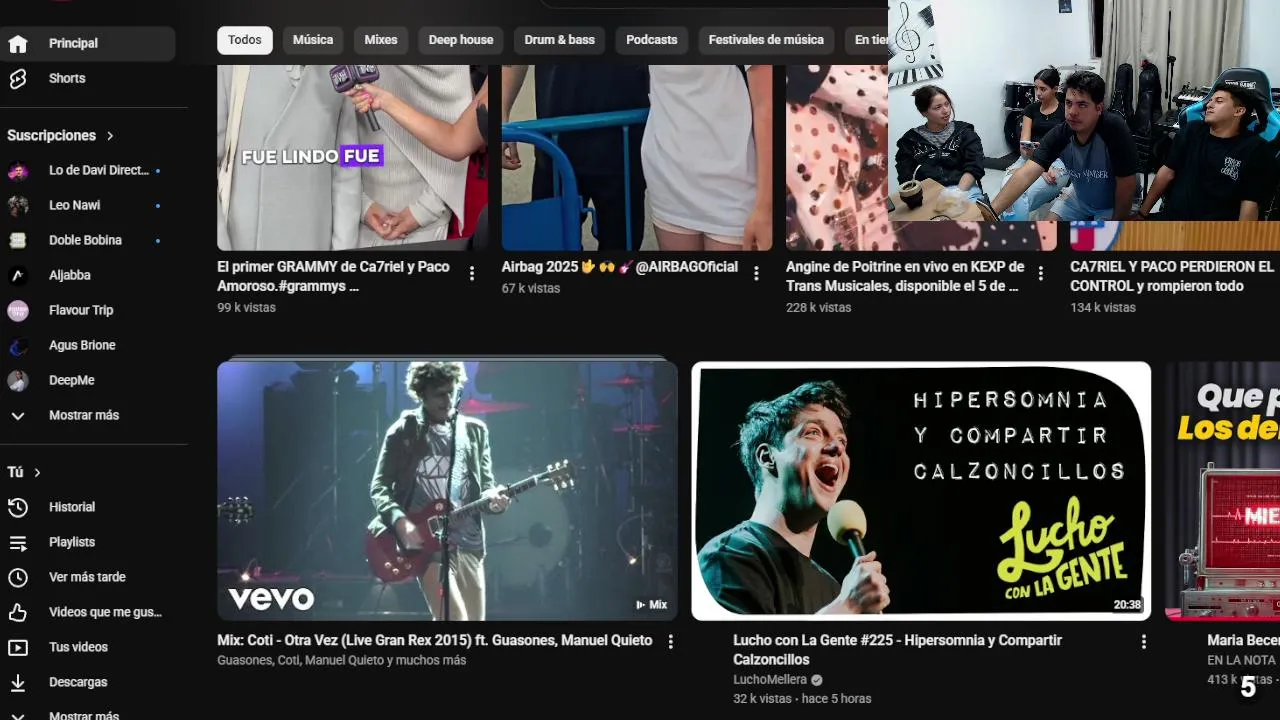Open Lucho con La Gente #225 title
This screenshot has width=1280, height=720.
point(897,650)
